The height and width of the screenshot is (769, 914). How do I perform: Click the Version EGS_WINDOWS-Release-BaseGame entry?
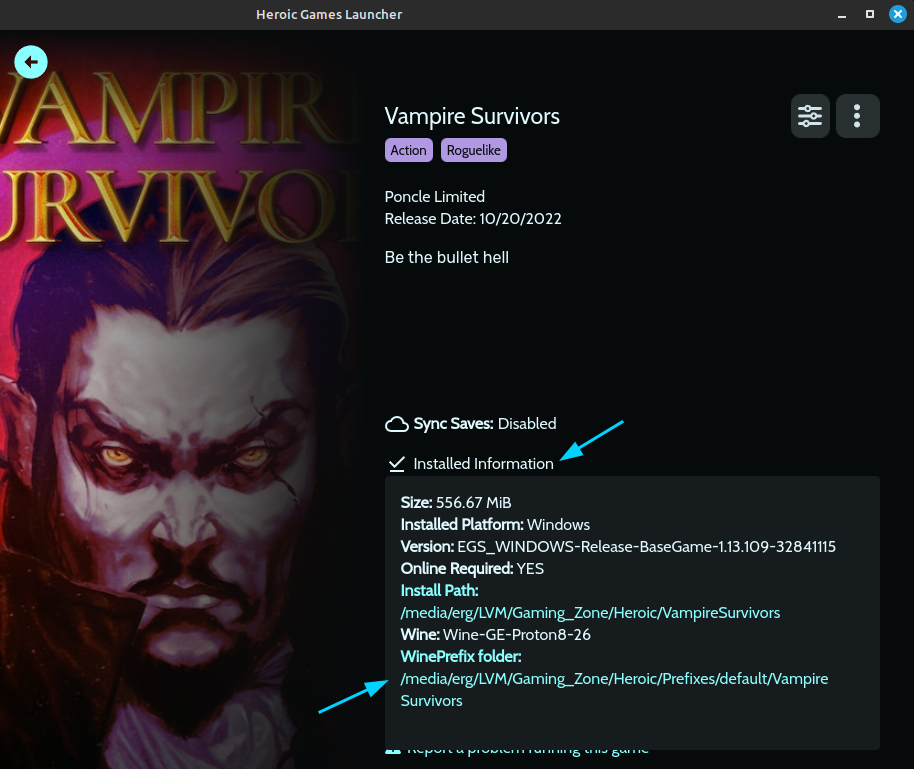pos(618,547)
